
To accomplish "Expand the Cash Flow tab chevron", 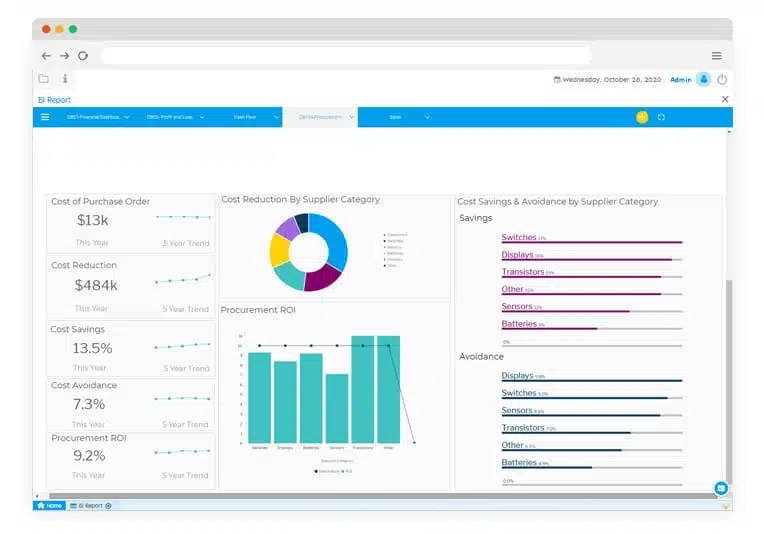I will [x=276, y=117].
